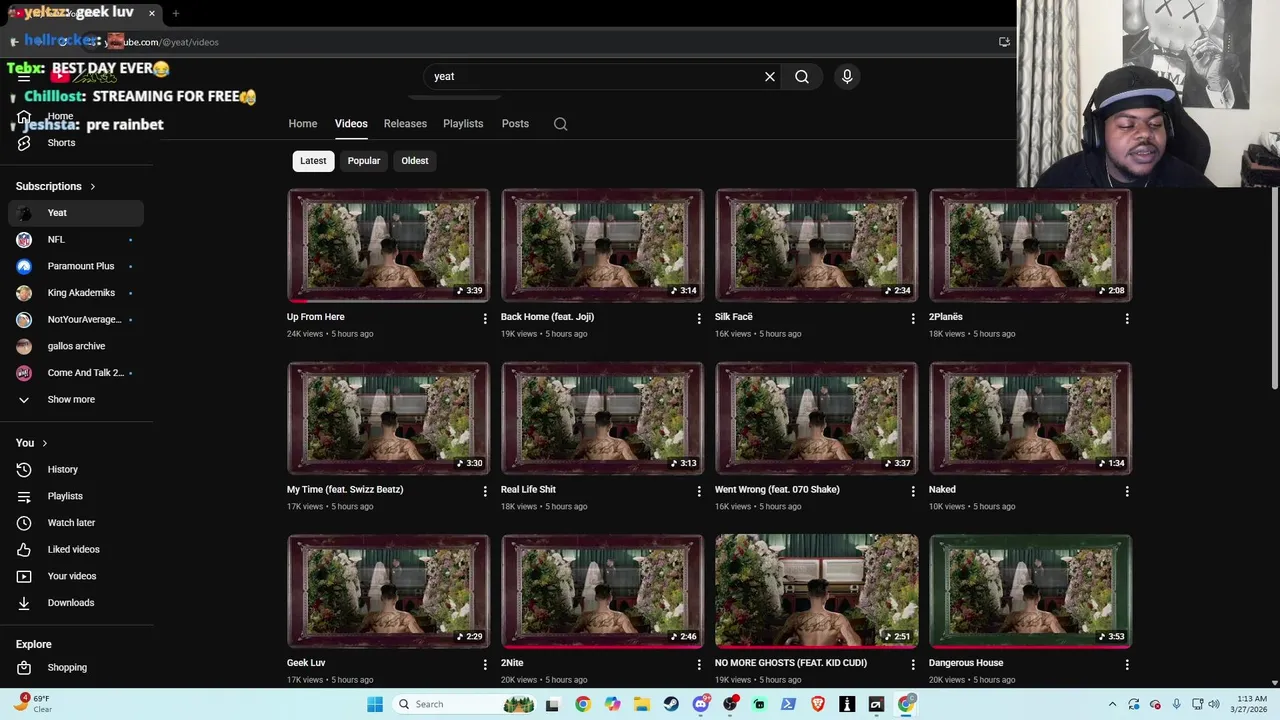This screenshot has width=1280, height=720.
Task: Open the options menu for Real Life Shit
Action: pyautogui.click(x=699, y=491)
